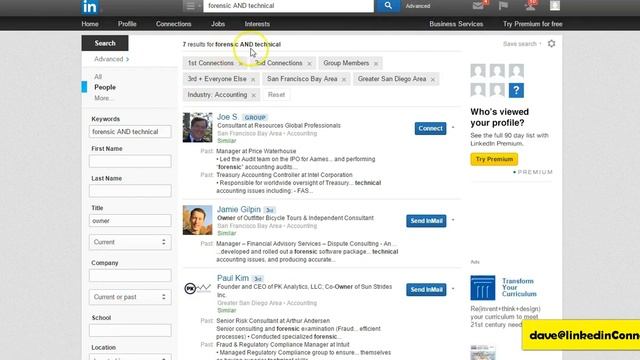Open the messages envelope icon

click(478, 5)
